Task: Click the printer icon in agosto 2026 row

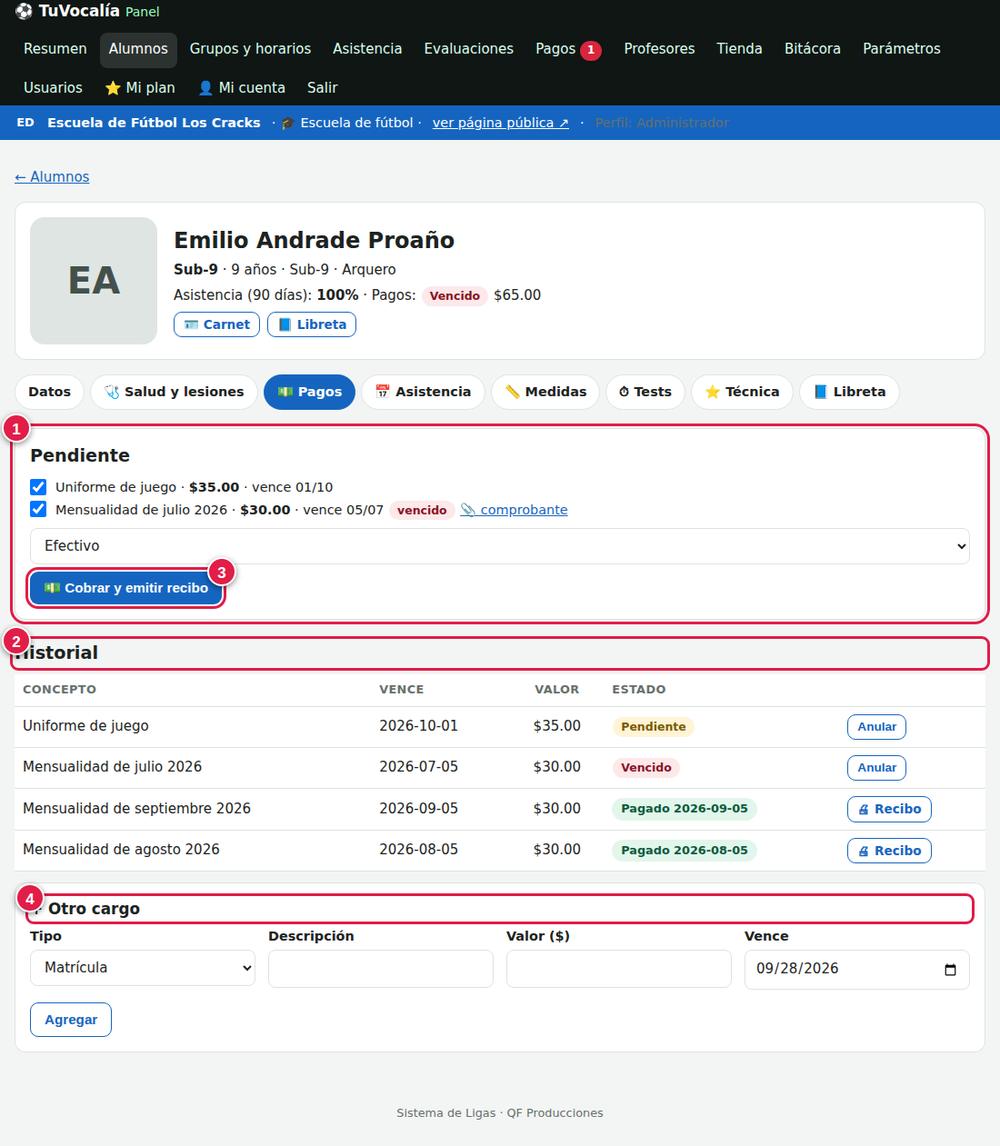Action: [x=863, y=851]
